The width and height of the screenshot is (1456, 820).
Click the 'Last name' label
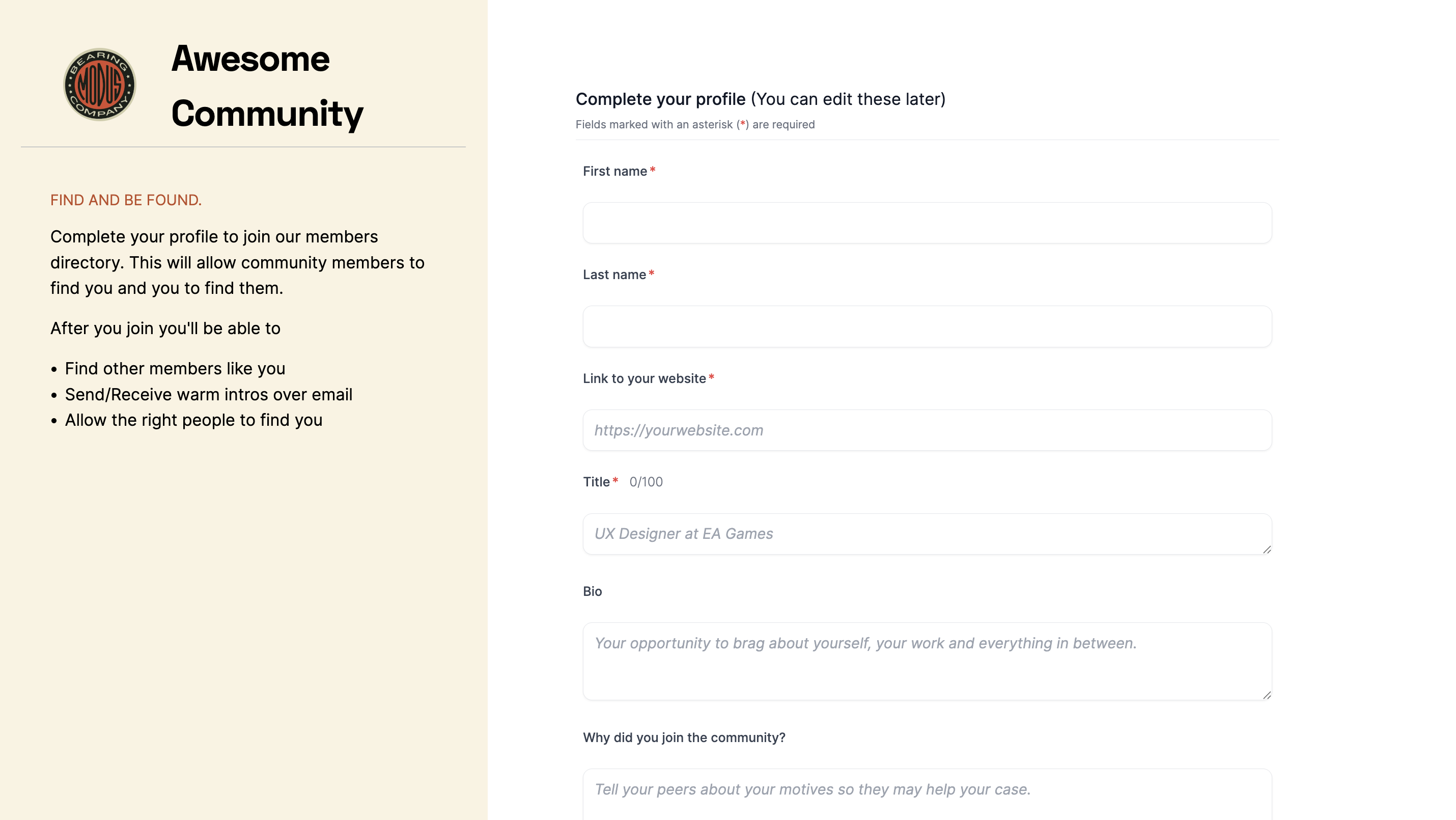614,275
